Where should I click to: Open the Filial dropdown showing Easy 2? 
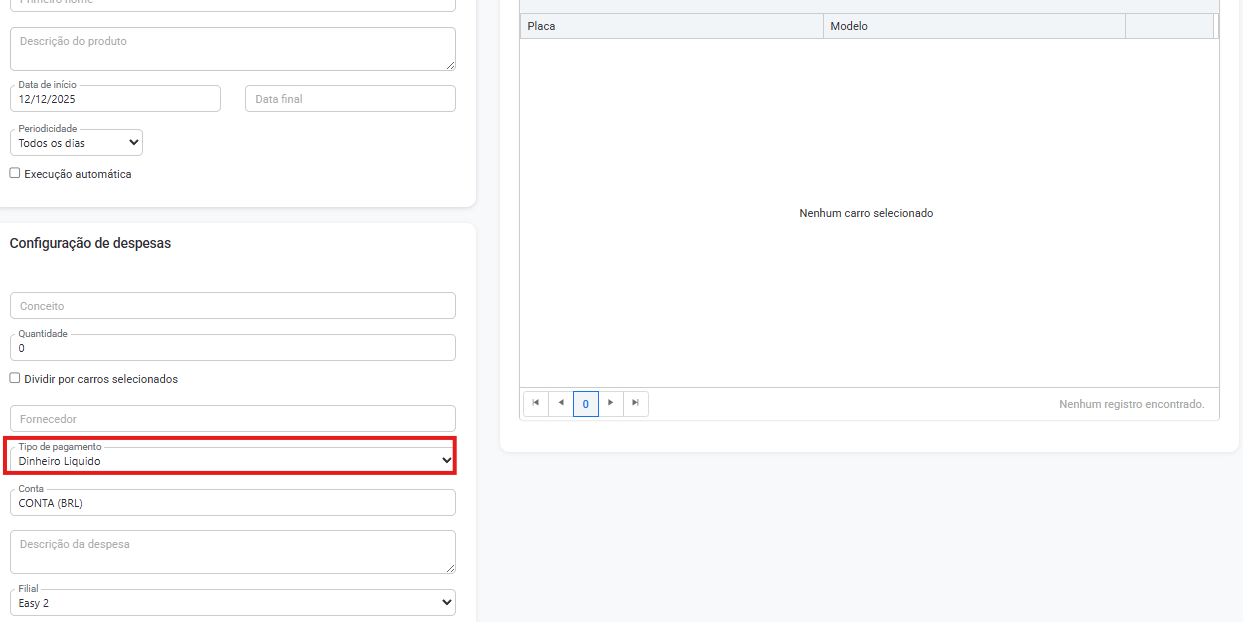pyautogui.click(x=232, y=603)
